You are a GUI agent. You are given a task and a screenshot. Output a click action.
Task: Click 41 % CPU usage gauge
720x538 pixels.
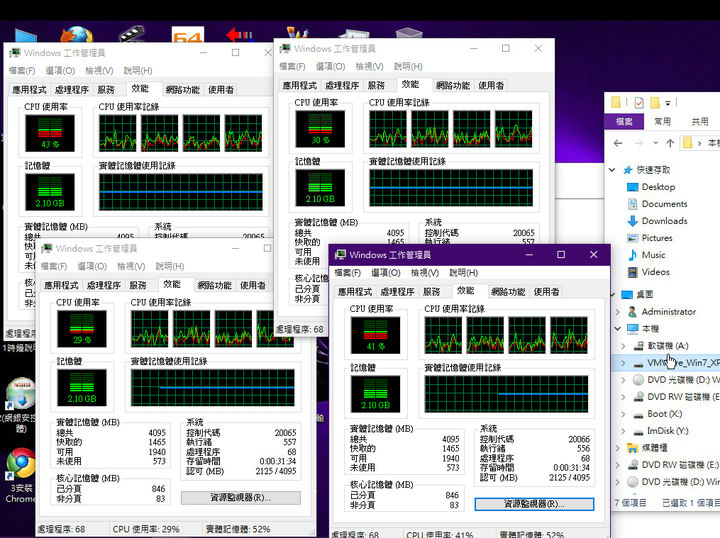pyautogui.click(x=376, y=335)
